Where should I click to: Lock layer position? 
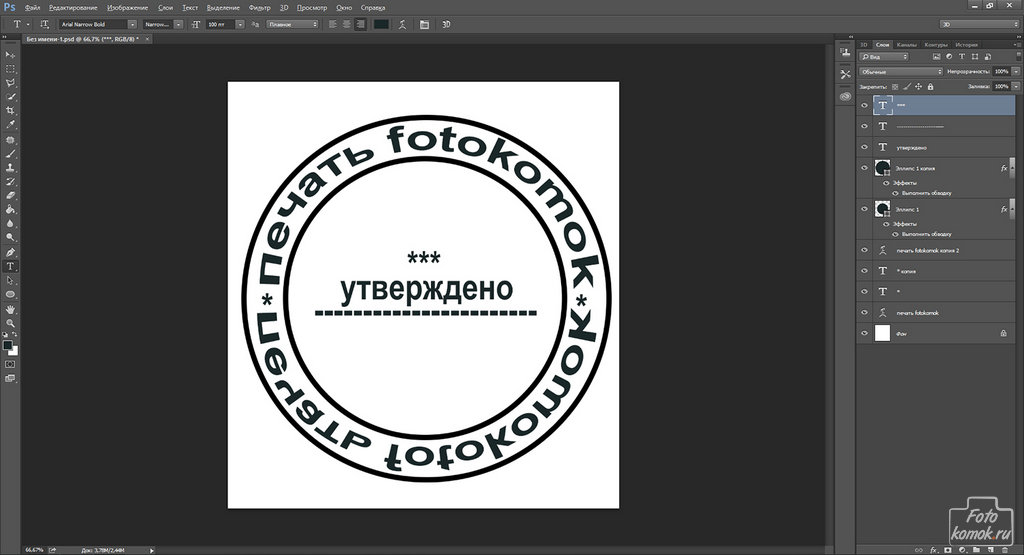[918, 86]
